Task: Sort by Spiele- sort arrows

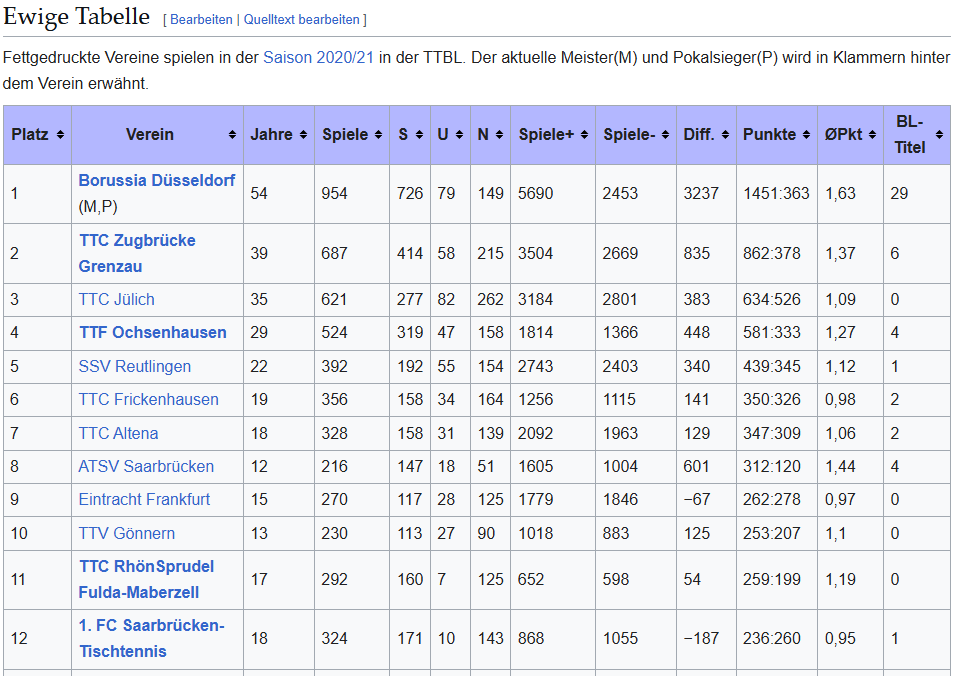Action: coord(665,135)
